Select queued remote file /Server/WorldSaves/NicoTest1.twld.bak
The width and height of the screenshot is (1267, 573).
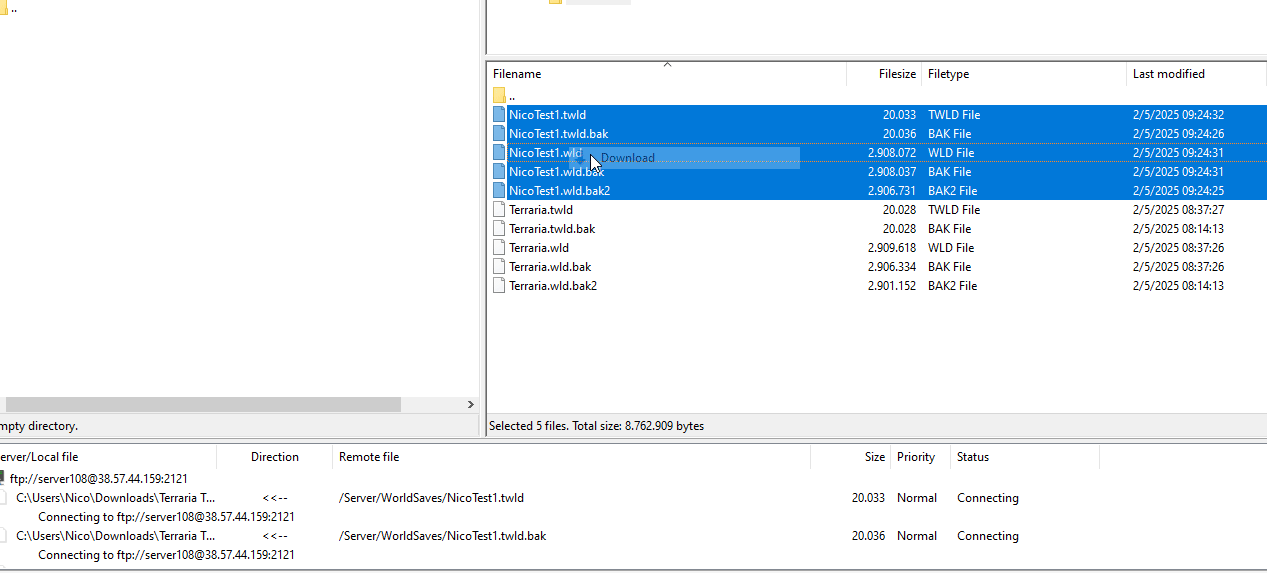coord(442,536)
